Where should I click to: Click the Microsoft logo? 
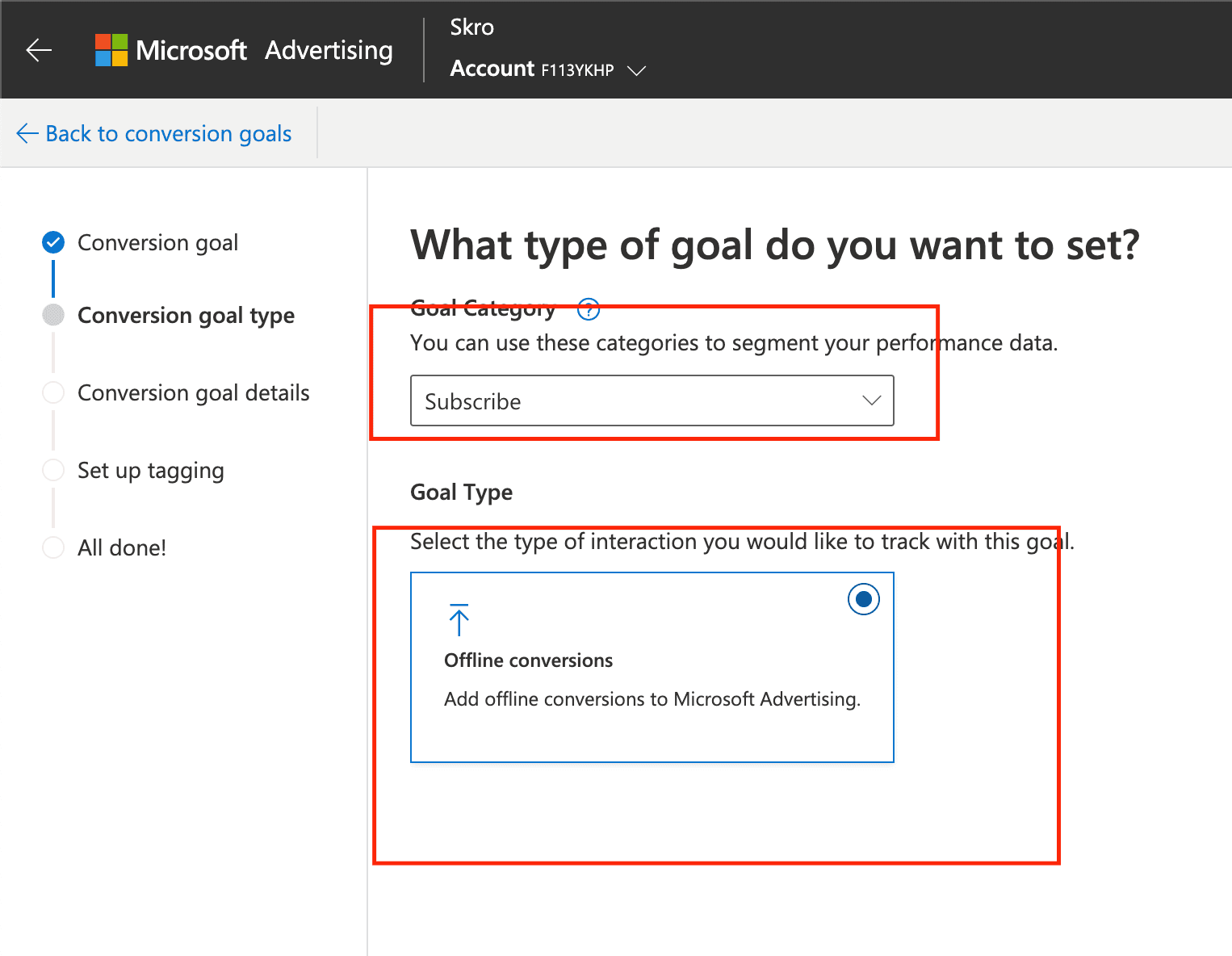[x=111, y=50]
